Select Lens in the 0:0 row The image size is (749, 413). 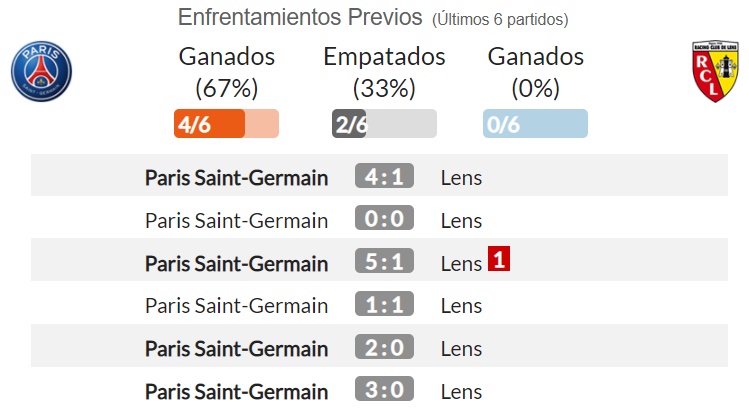(x=461, y=221)
